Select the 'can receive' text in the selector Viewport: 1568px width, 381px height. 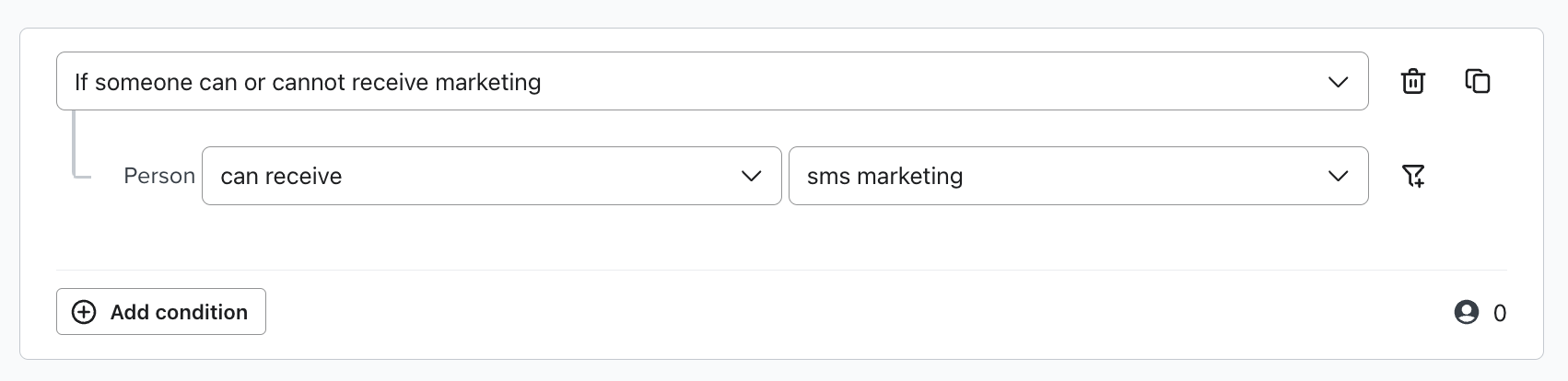pyautogui.click(x=281, y=176)
